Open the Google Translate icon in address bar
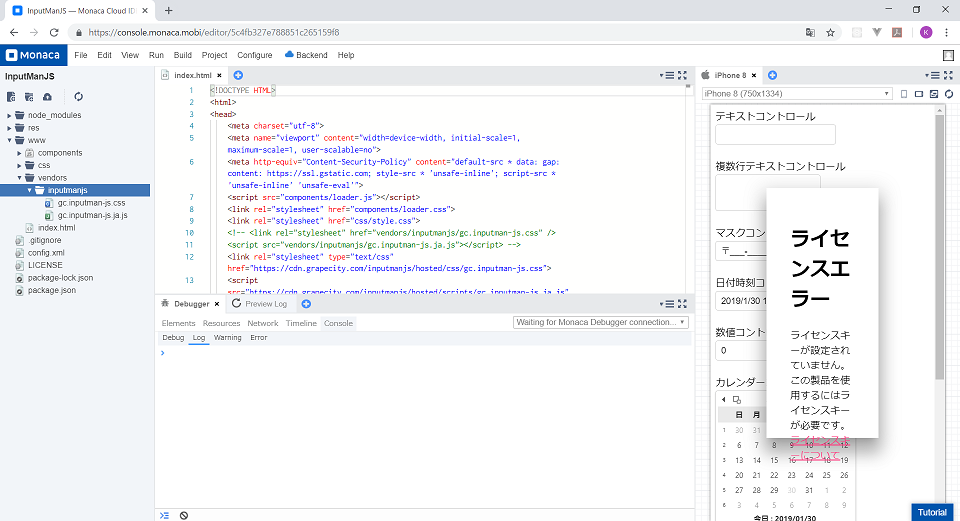 click(810, 32)
